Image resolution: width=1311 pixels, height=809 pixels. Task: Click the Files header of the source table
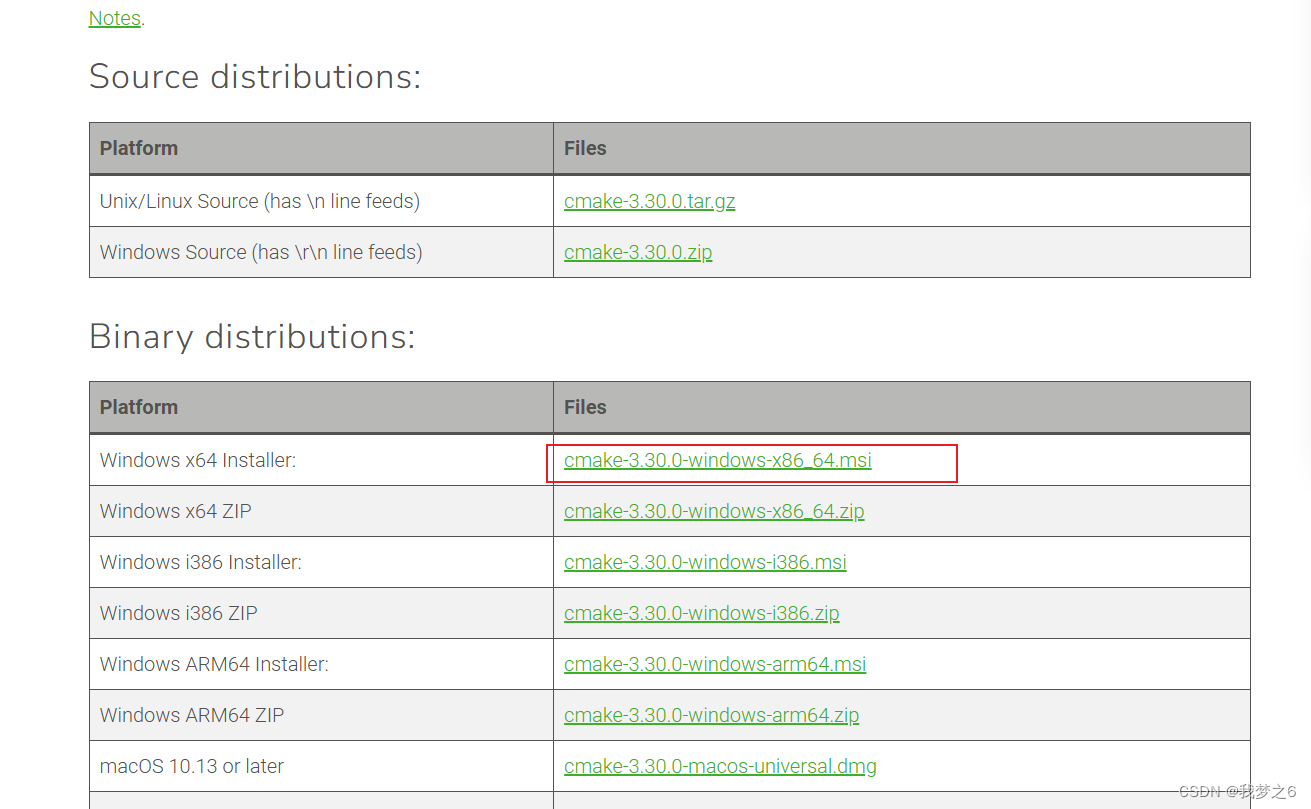pyautogui.click(x=585, y=148)
